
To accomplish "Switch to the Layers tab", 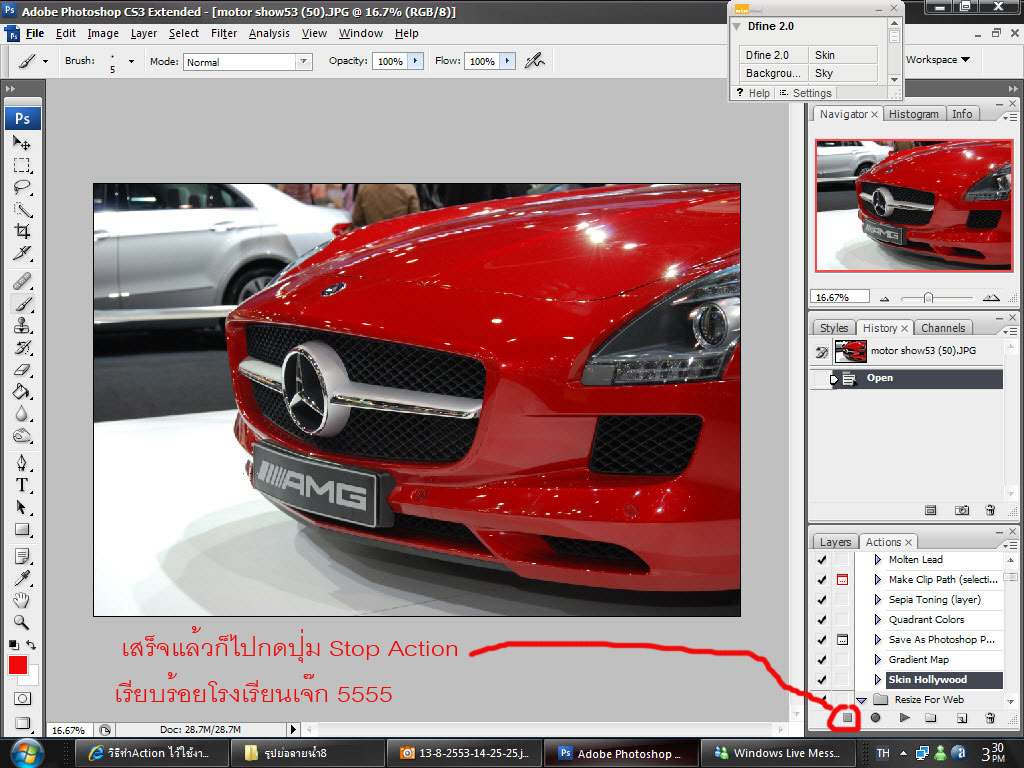I will click(835, 542).
